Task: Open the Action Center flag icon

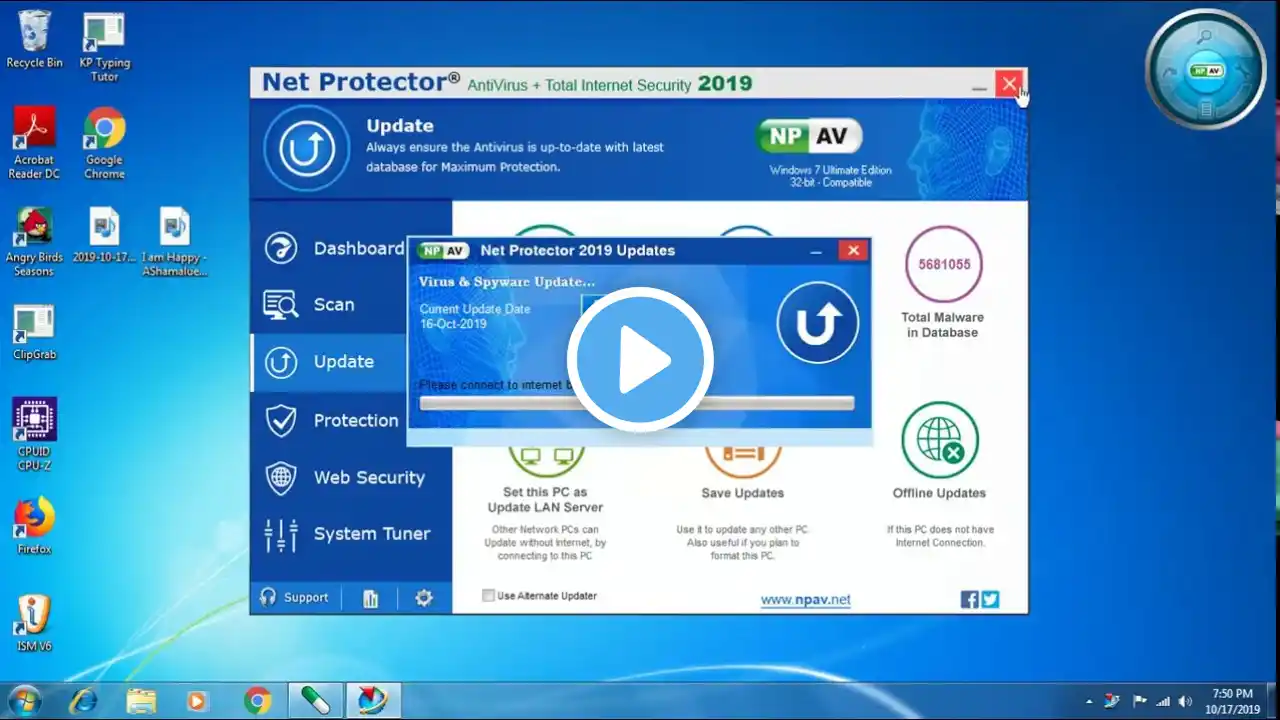Action: point(1139,701)
